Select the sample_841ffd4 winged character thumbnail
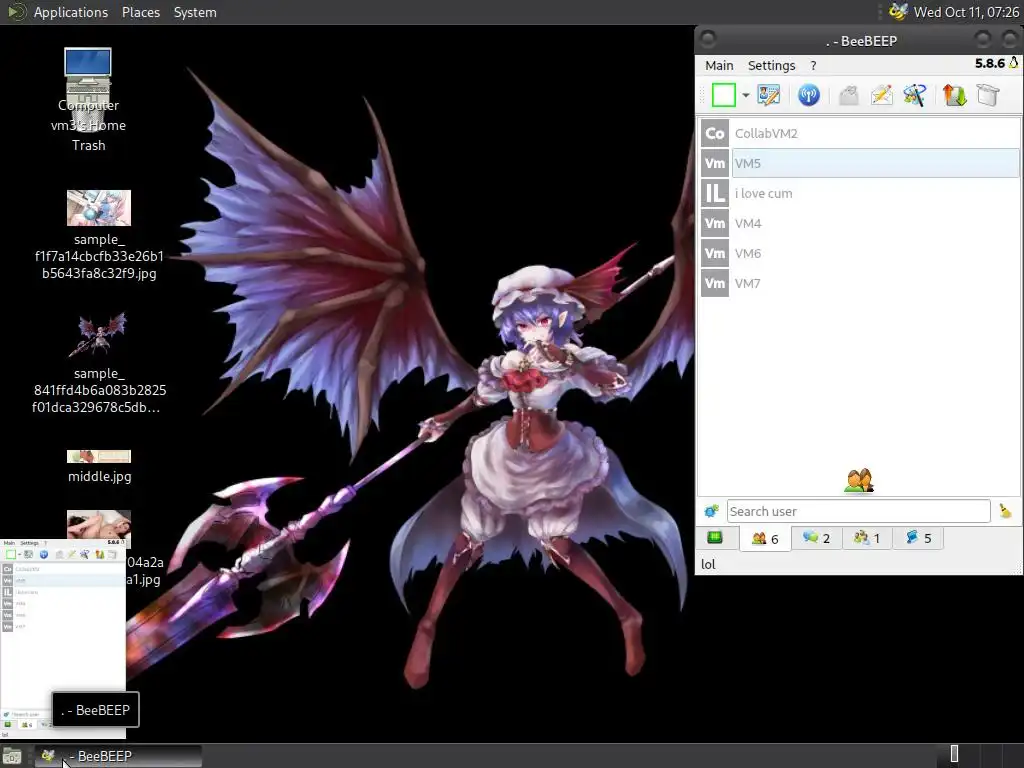This screenshot has width=1024, height=768. tap(98, 335)
